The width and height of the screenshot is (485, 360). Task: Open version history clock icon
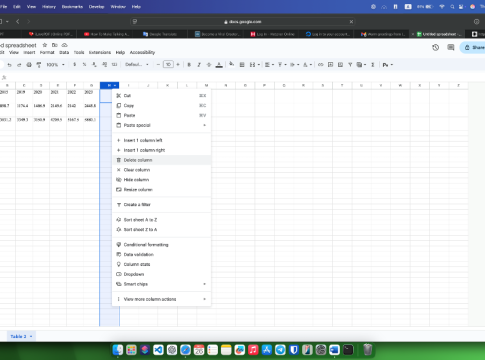435,47
